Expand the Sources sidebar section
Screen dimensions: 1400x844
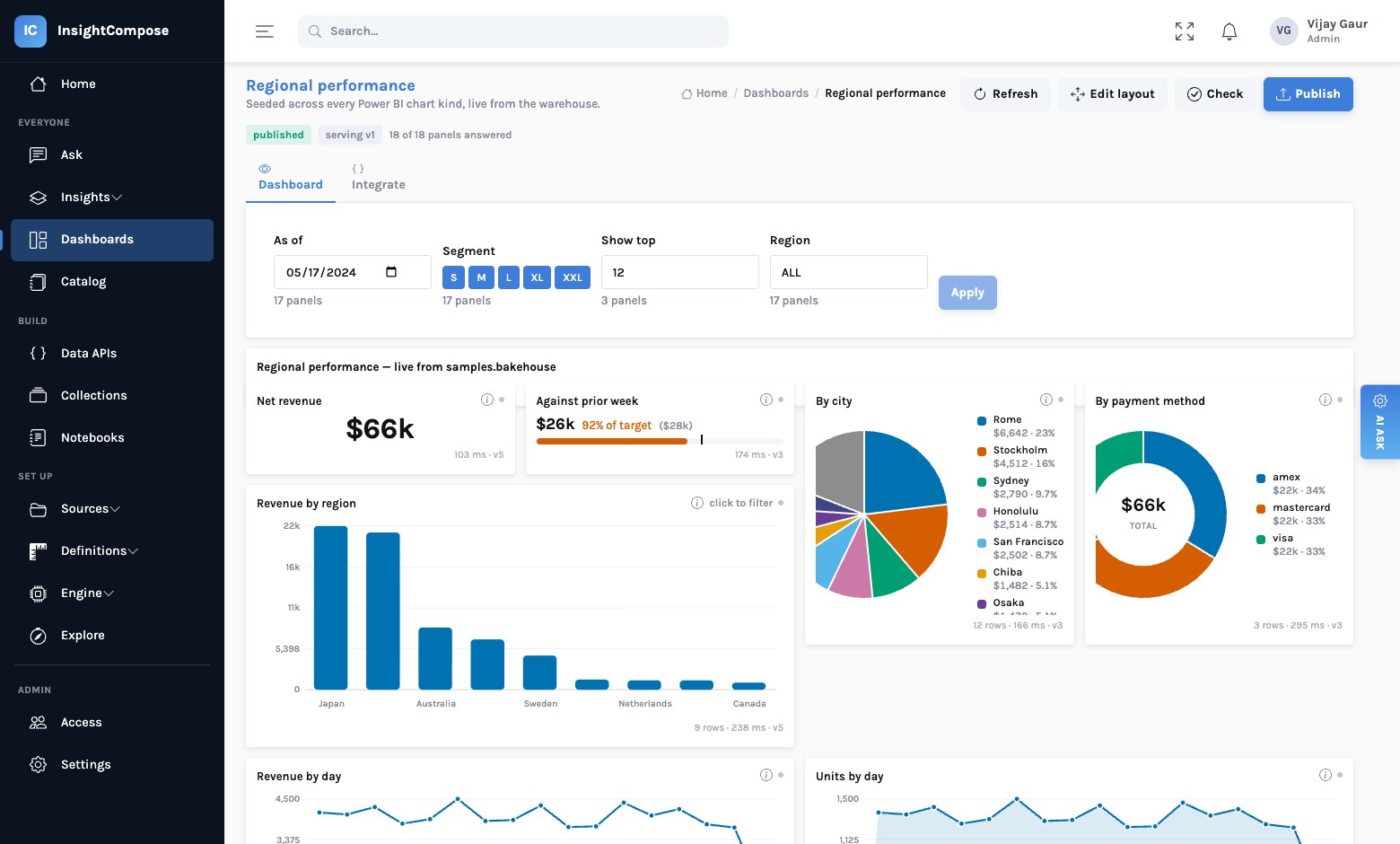112,508
